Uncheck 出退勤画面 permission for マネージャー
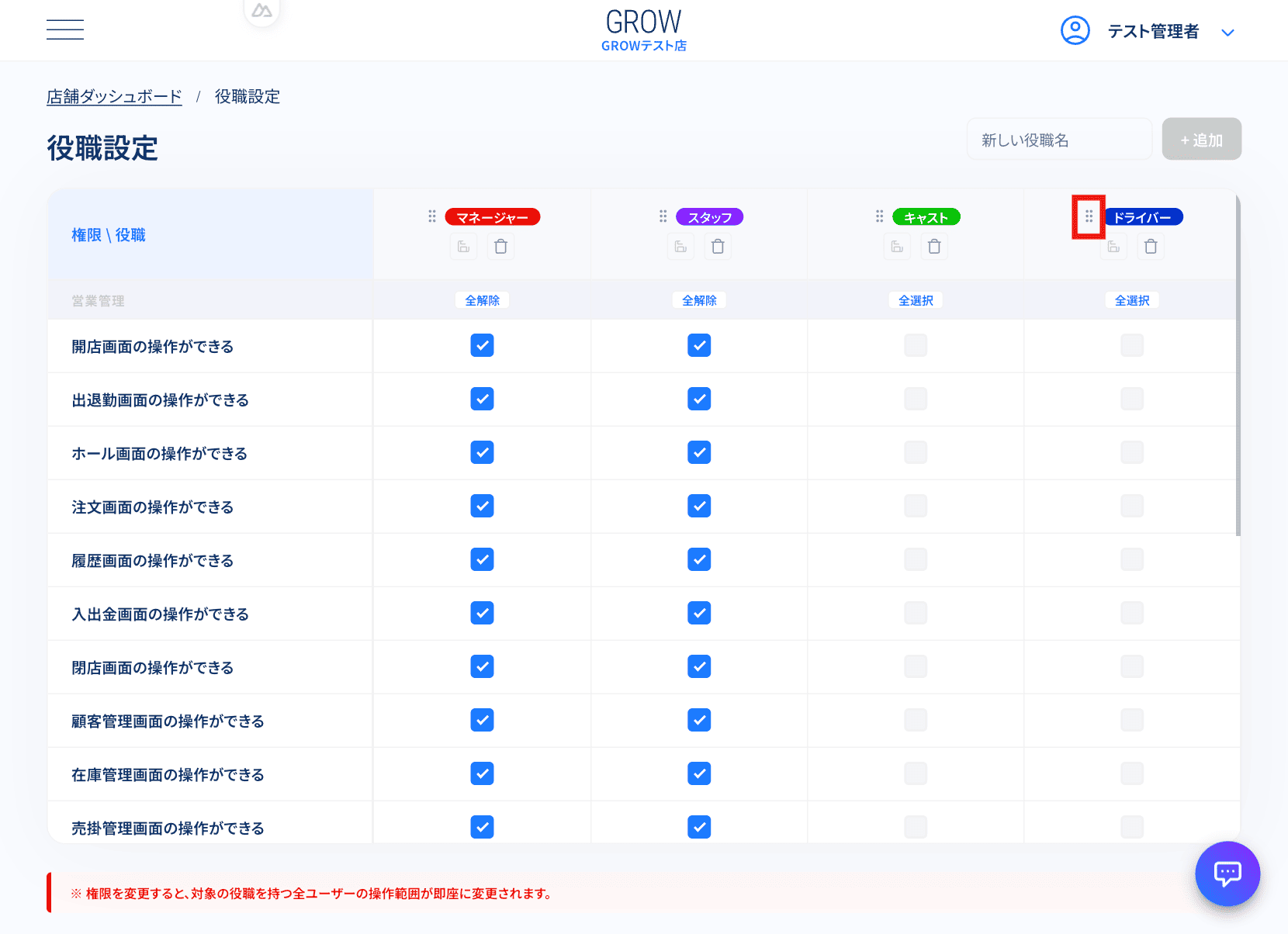Image resolution: width=1288 pixels, height=934 pixels. point(483,399)
